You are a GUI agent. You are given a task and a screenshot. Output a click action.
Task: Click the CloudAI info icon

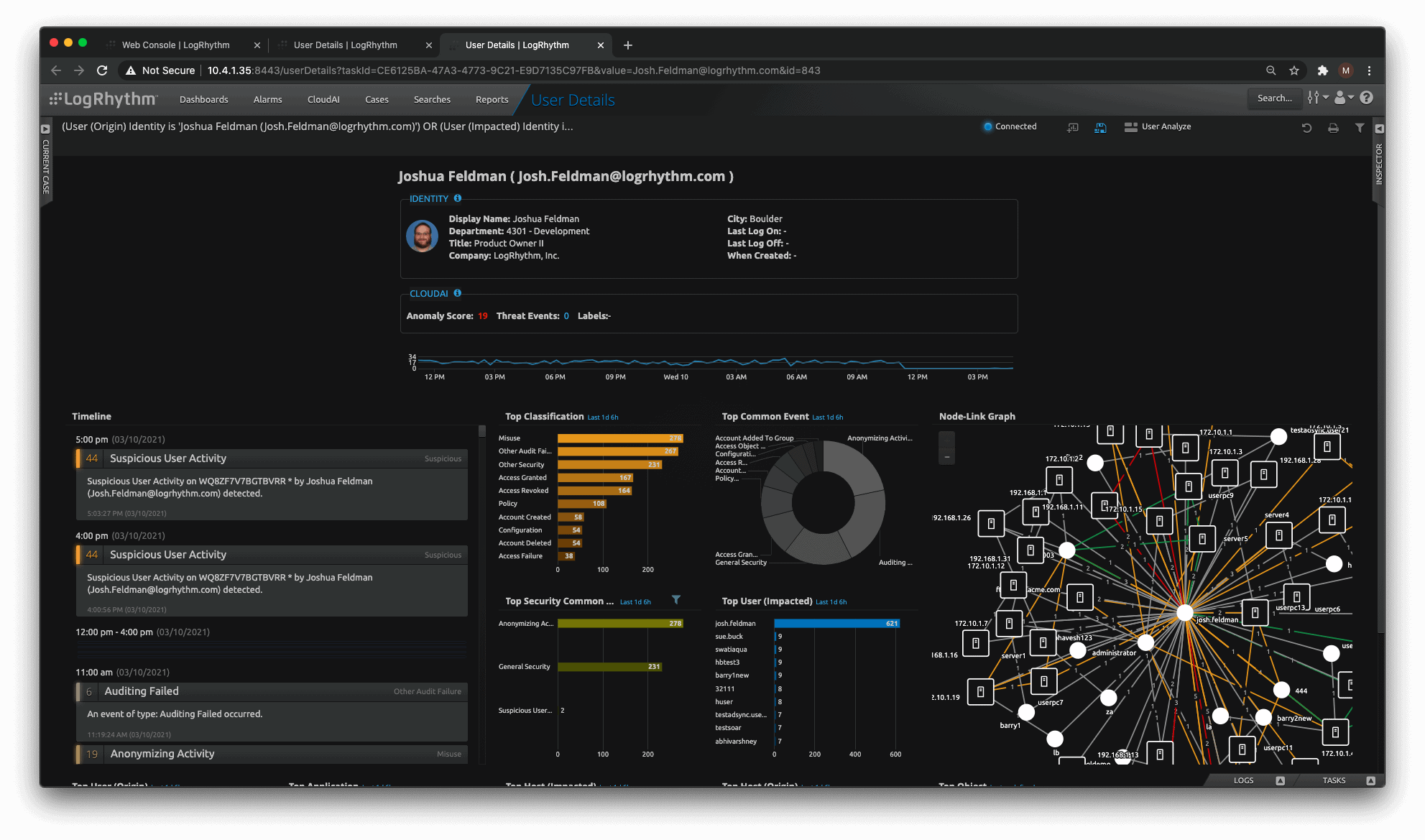pyautogui.click(x=458, y=293)
